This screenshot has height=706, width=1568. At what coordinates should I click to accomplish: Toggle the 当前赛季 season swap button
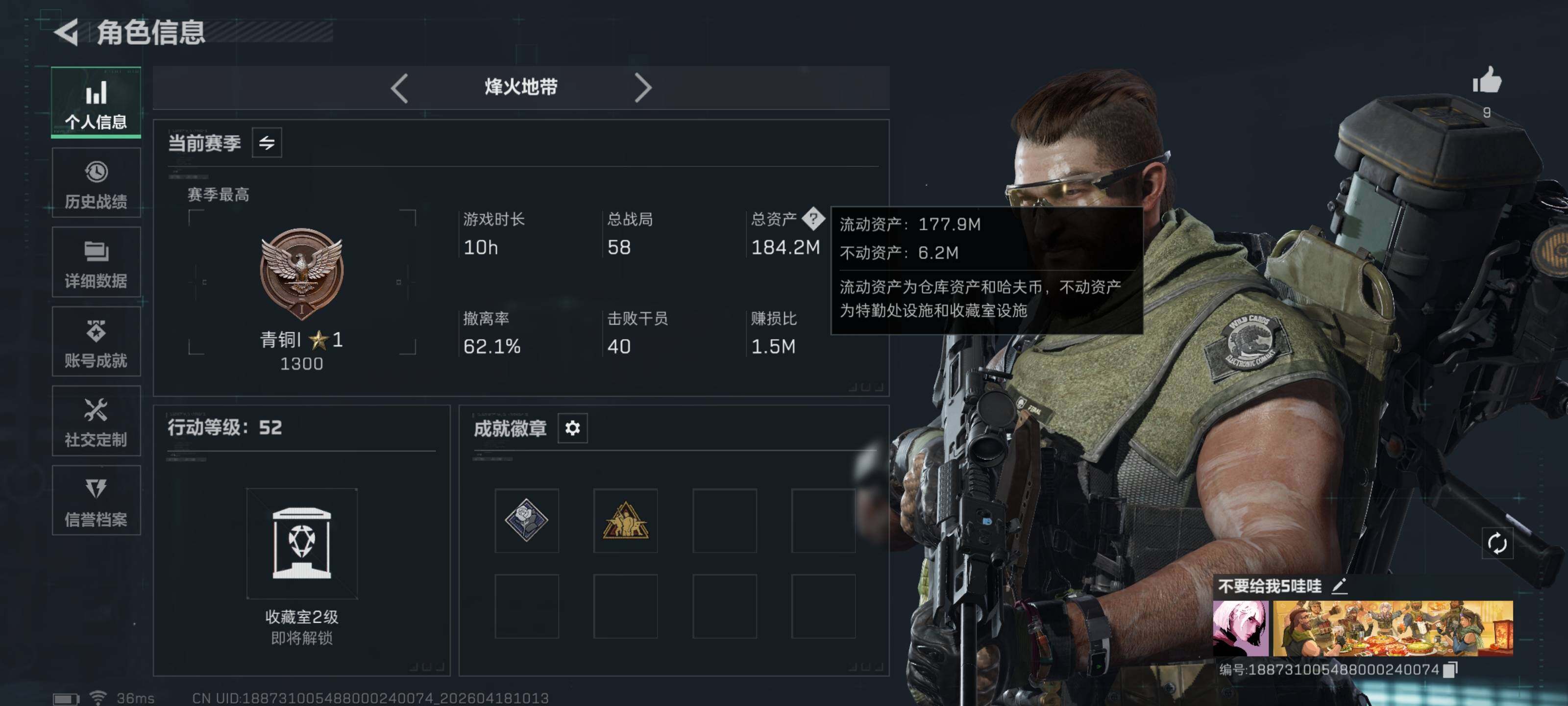[267, 143]
